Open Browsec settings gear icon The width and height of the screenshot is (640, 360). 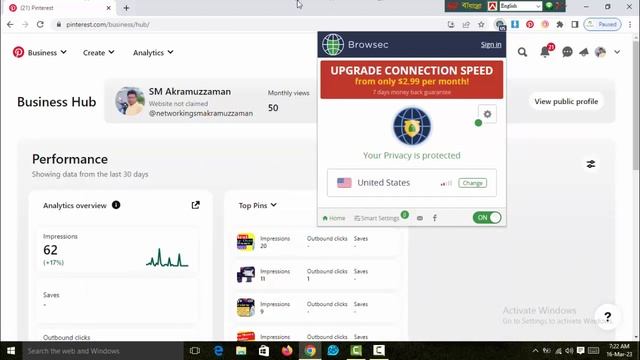click(487, 114)
